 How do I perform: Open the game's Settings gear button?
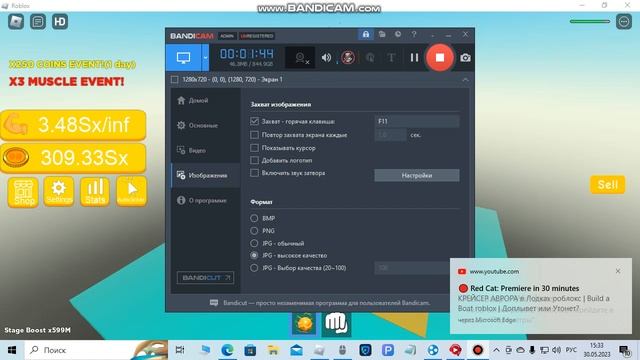pyautogui.click(x=59, y=191)
